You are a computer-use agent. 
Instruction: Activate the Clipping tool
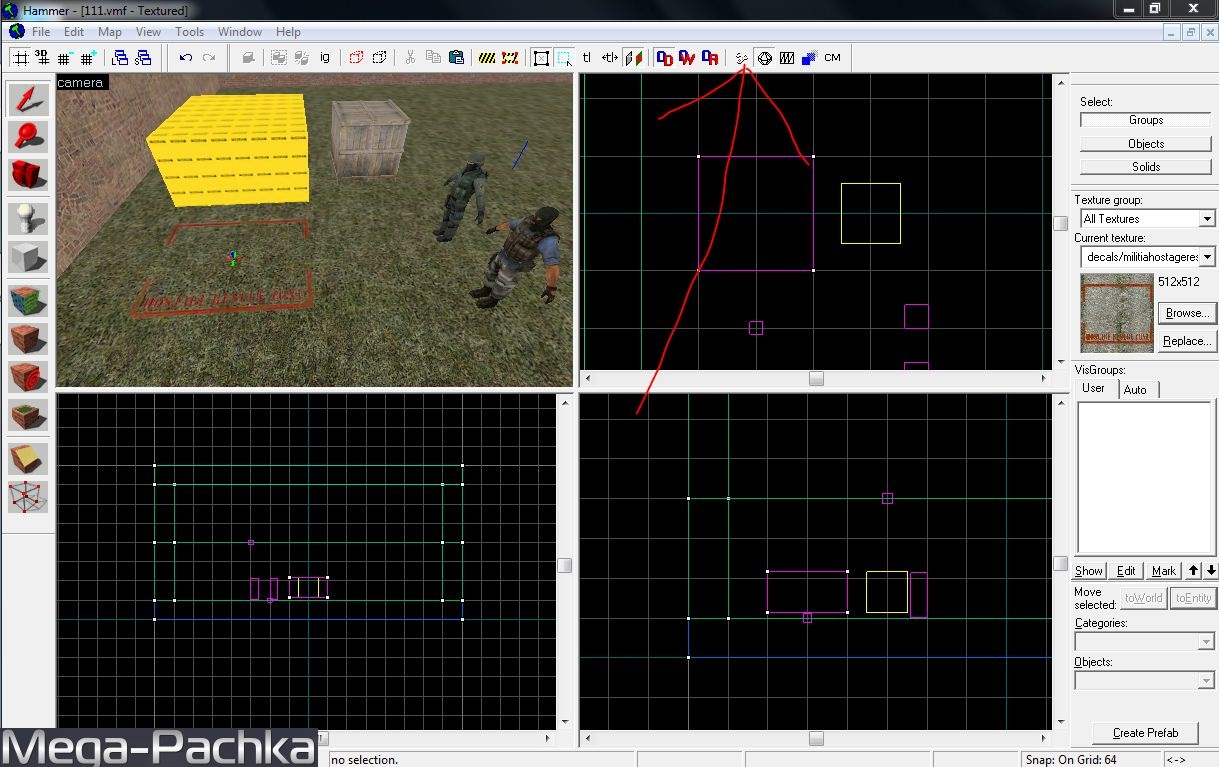(28, 459)
